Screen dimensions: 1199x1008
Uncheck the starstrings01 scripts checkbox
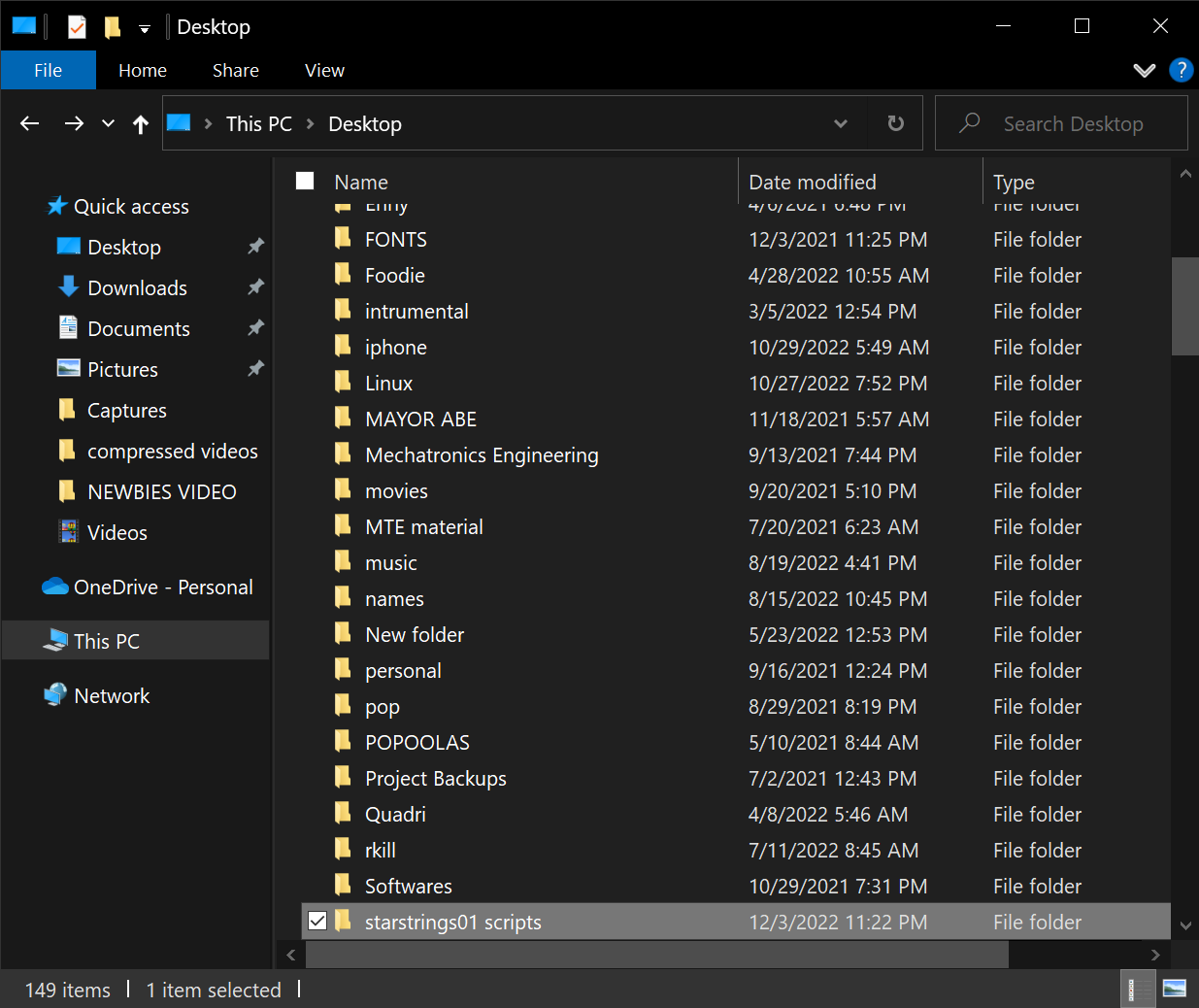[317, 921]
